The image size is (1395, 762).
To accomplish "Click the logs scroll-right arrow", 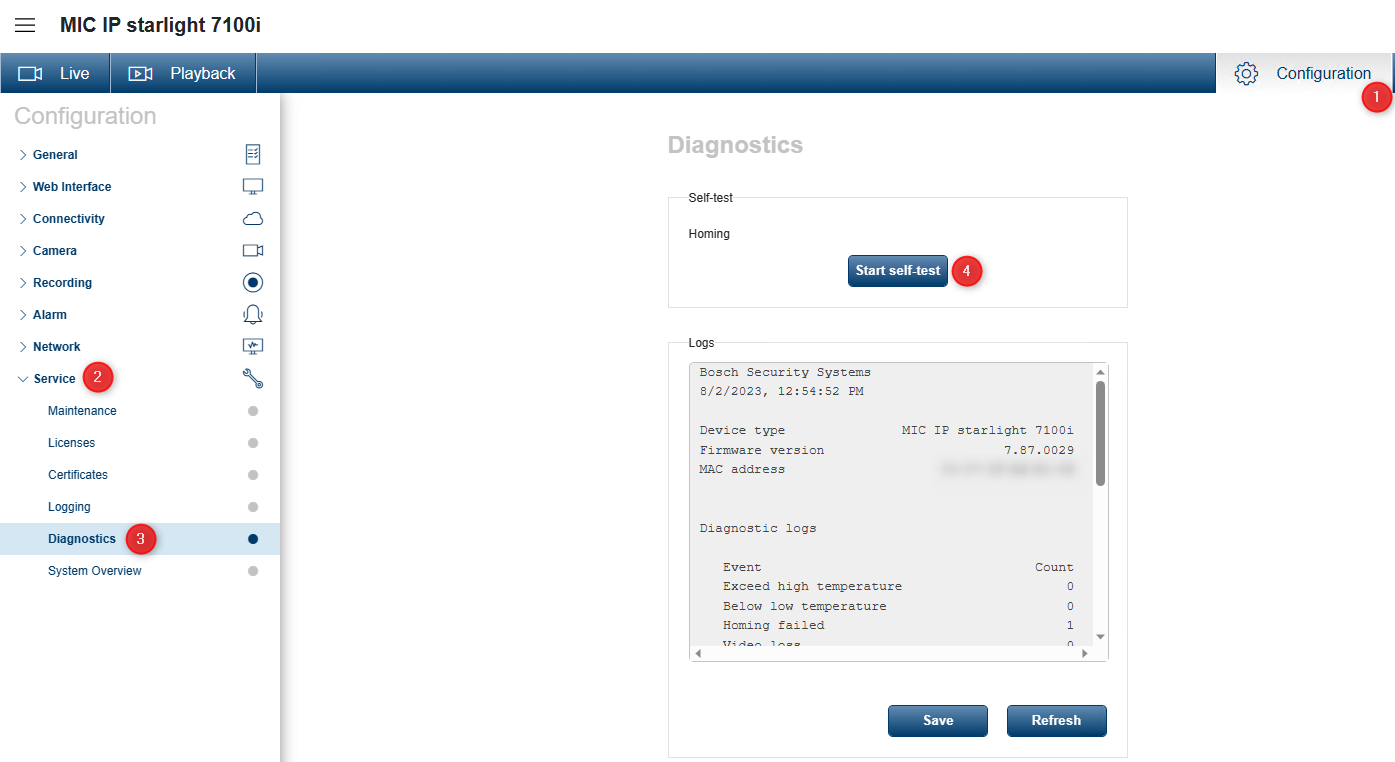I will (x=1086, y=653).
